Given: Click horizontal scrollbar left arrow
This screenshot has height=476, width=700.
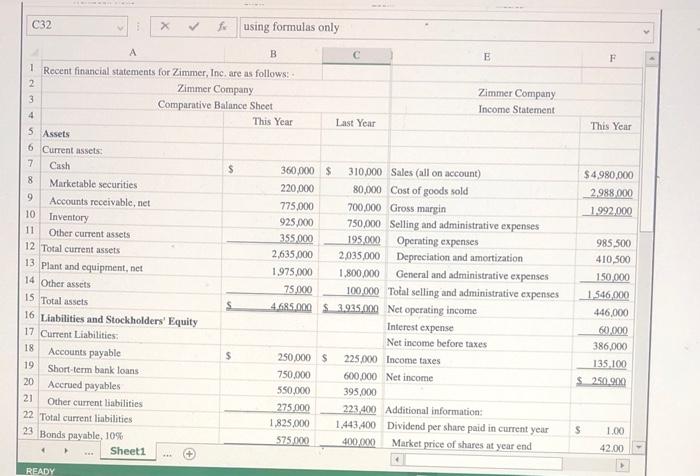Looking at the screenshot, I should pos(398,459).
